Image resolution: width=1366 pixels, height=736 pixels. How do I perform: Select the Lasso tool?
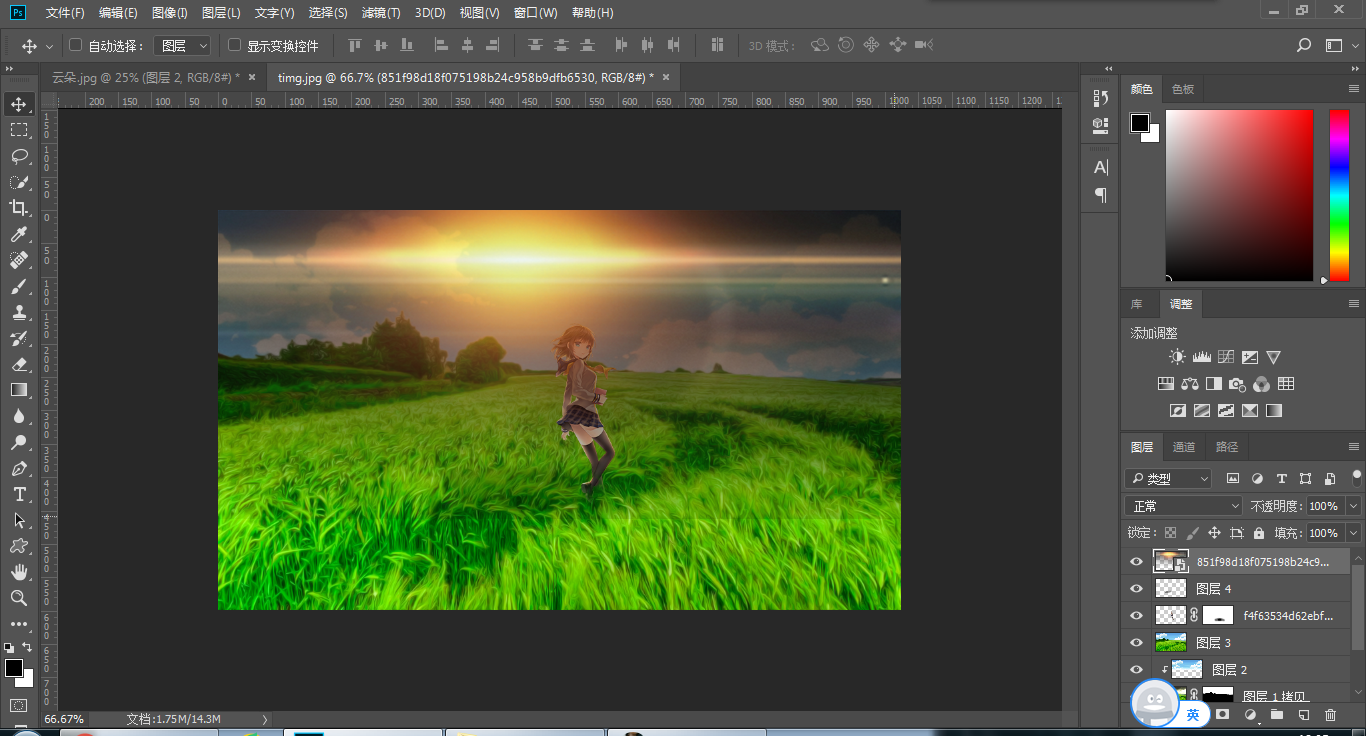click(x=19, y=156)
